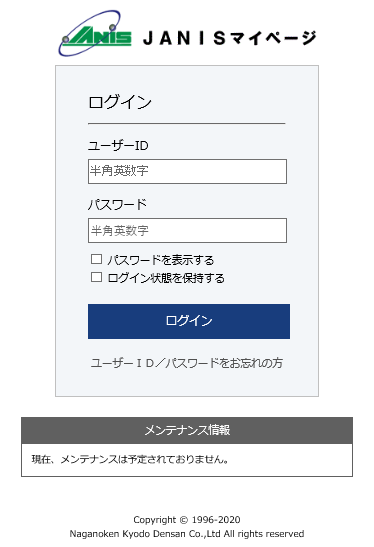
Task: Click the green JANIS logo icon
Action: pos(95,33)
